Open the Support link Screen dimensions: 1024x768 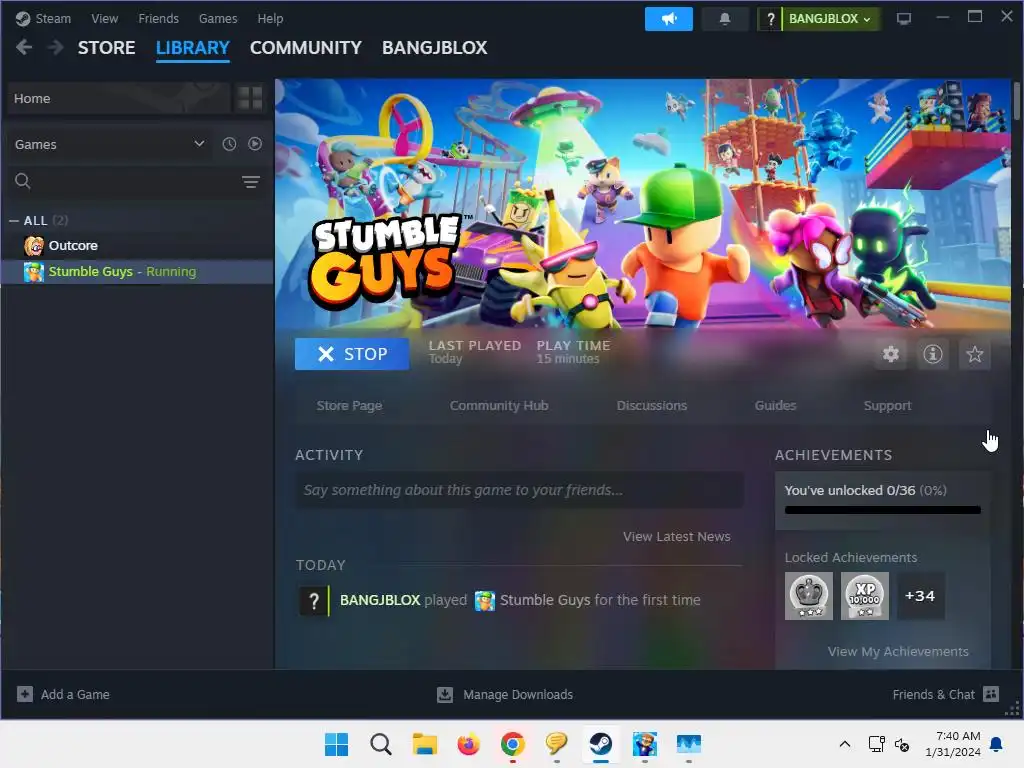coord(887,406)
